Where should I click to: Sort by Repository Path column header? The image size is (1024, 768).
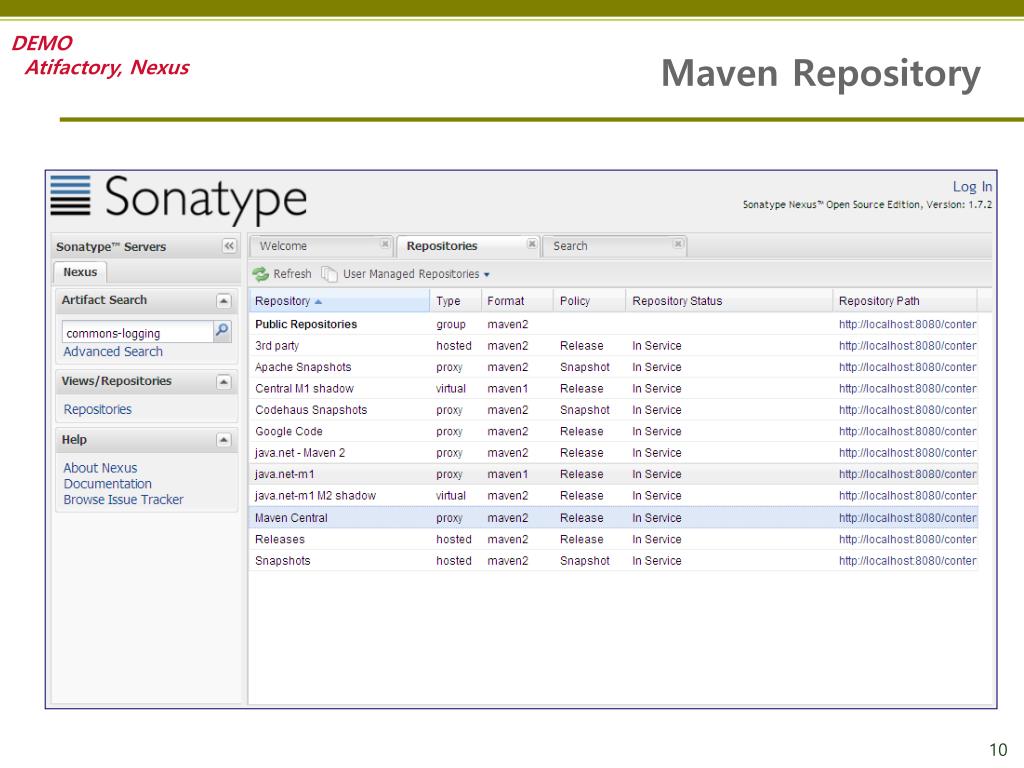pyautogui.click(x=904, y=301)
